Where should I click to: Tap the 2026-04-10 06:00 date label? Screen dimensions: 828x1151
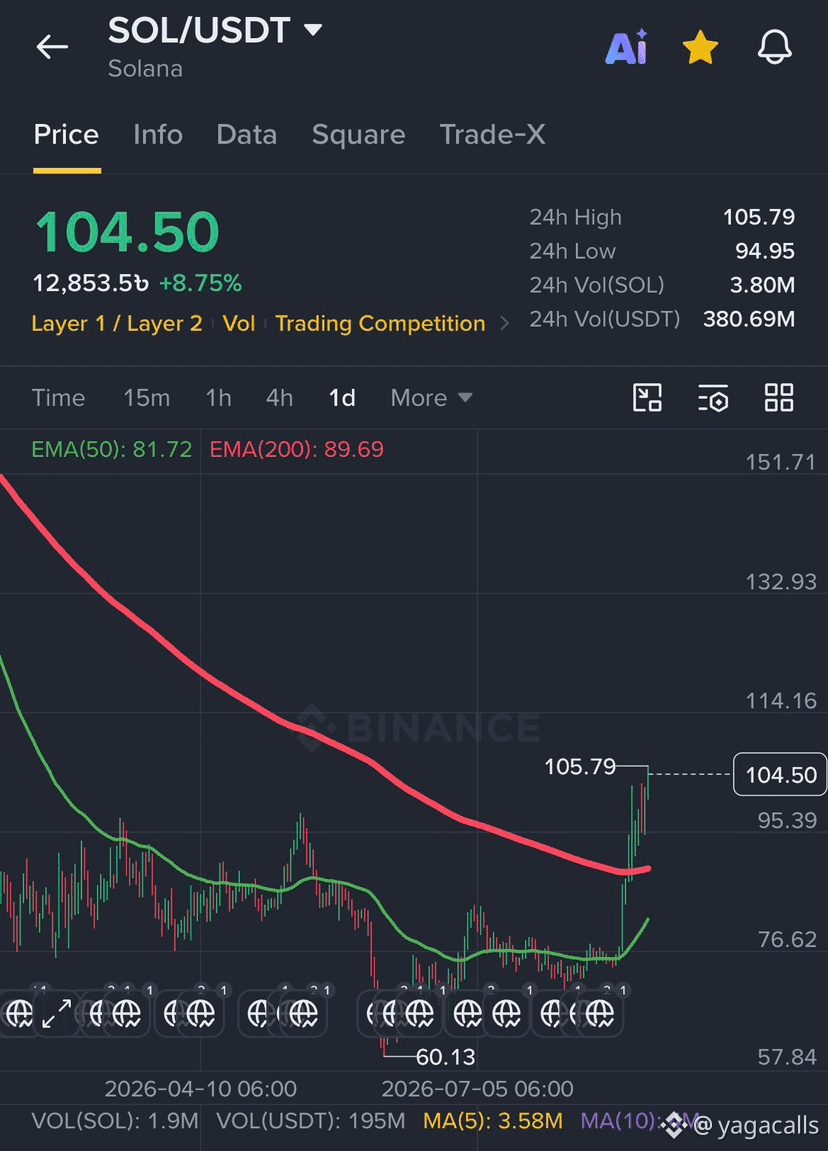pyautogui.click(x=200, y=1089)
